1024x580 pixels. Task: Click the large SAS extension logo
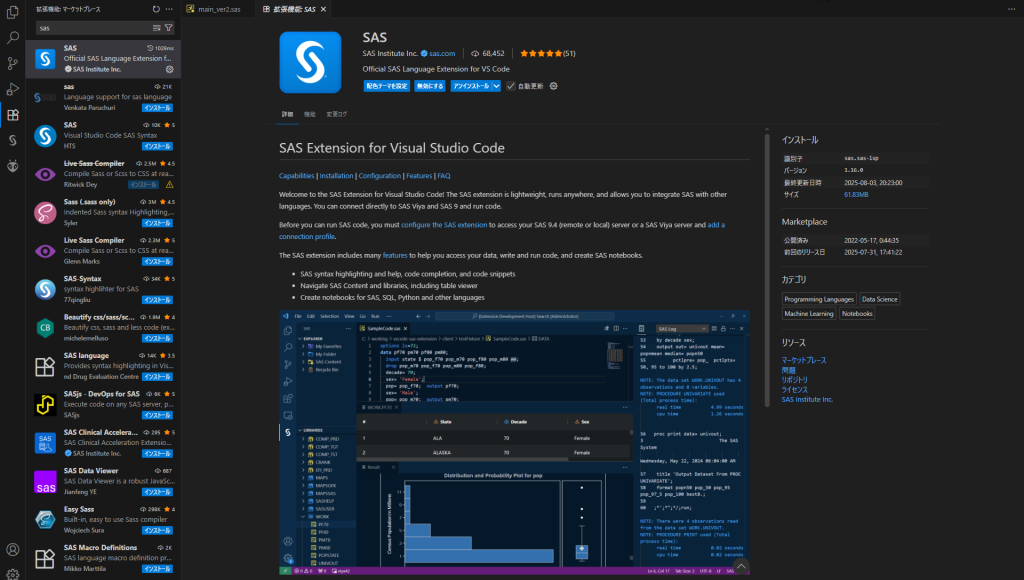(x=310, y=62)
